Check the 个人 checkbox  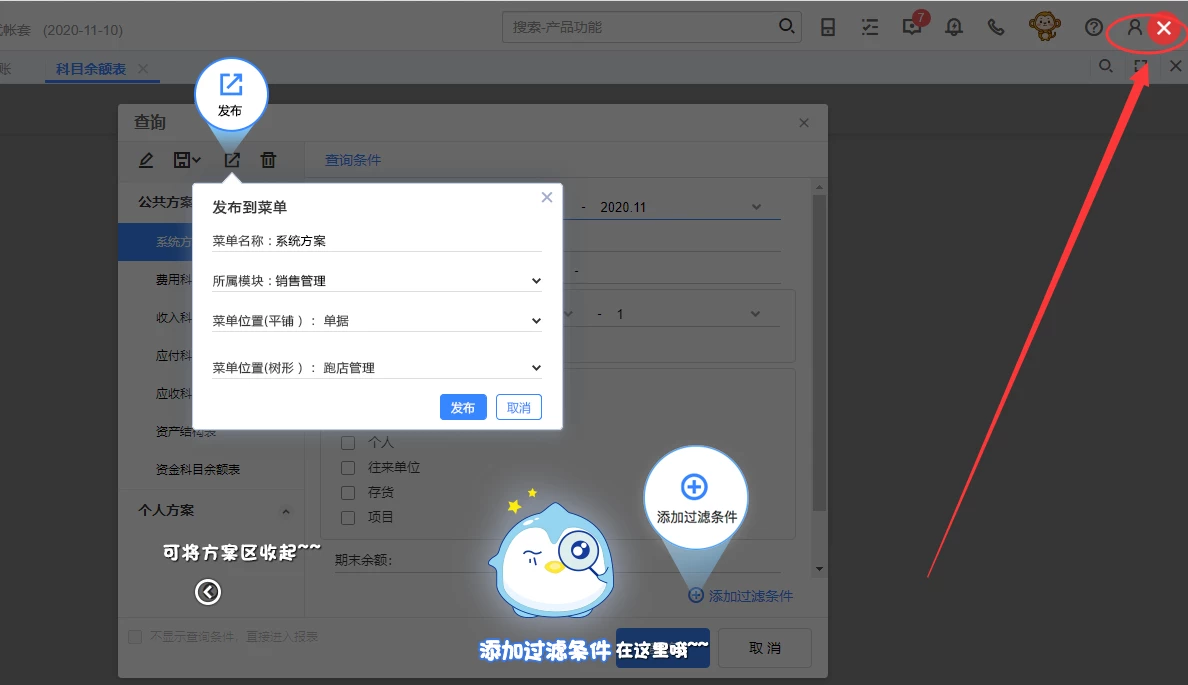coord(348,442)
